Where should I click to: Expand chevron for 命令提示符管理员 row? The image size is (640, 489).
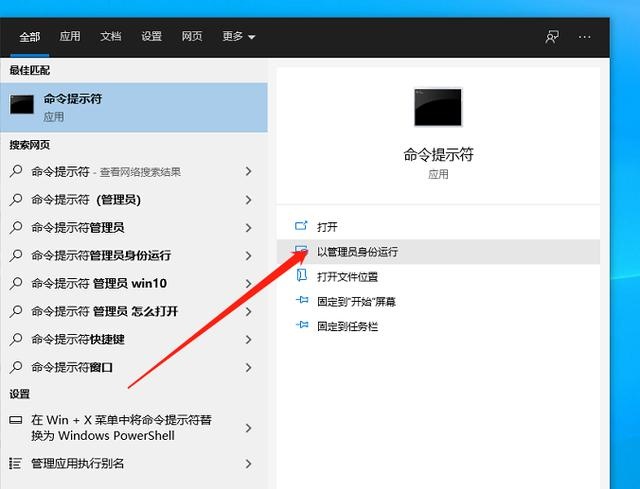[x=248, y=227]
